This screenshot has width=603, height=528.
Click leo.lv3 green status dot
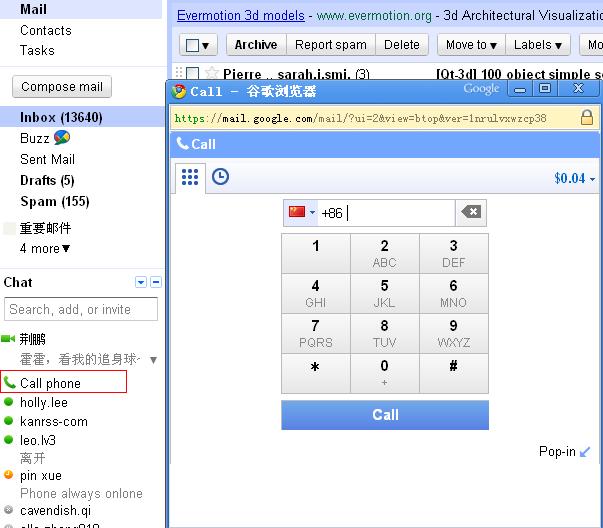pyautogui.click(x=8, y=439)
